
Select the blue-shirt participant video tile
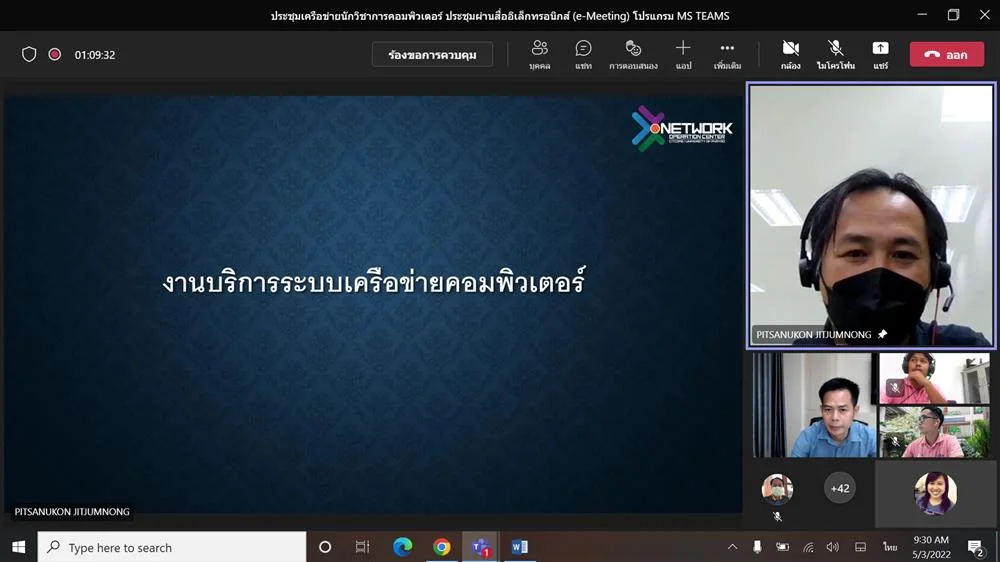pos(814,405)
